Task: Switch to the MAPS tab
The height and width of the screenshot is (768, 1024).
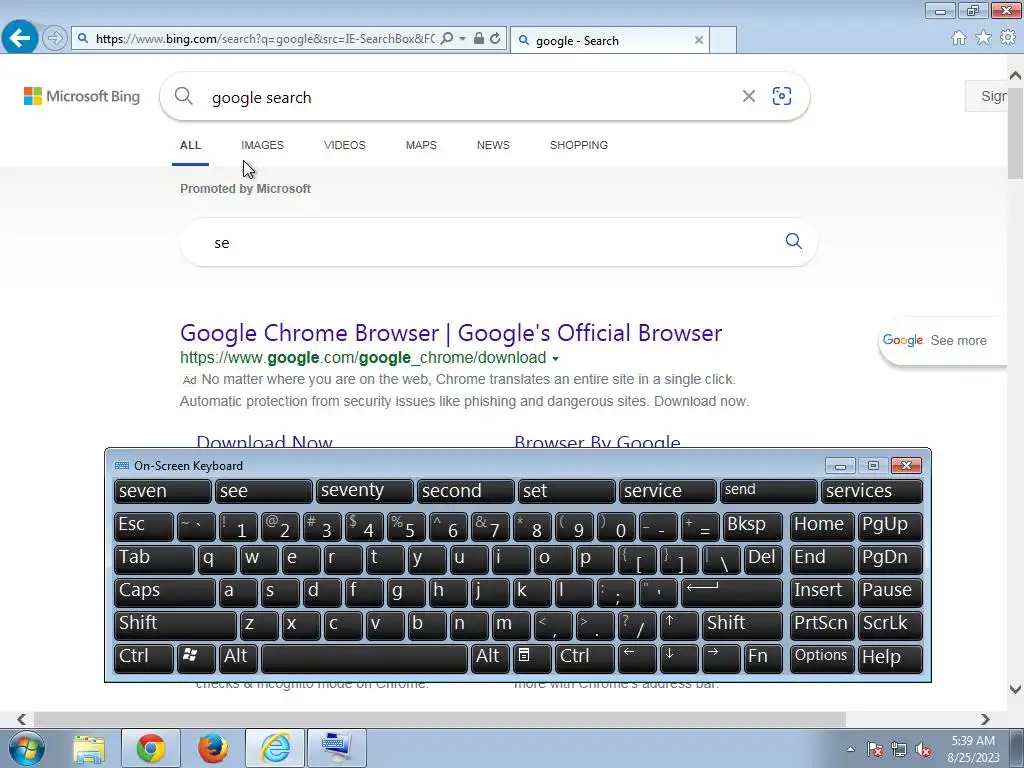Action: tap(421, 145)
